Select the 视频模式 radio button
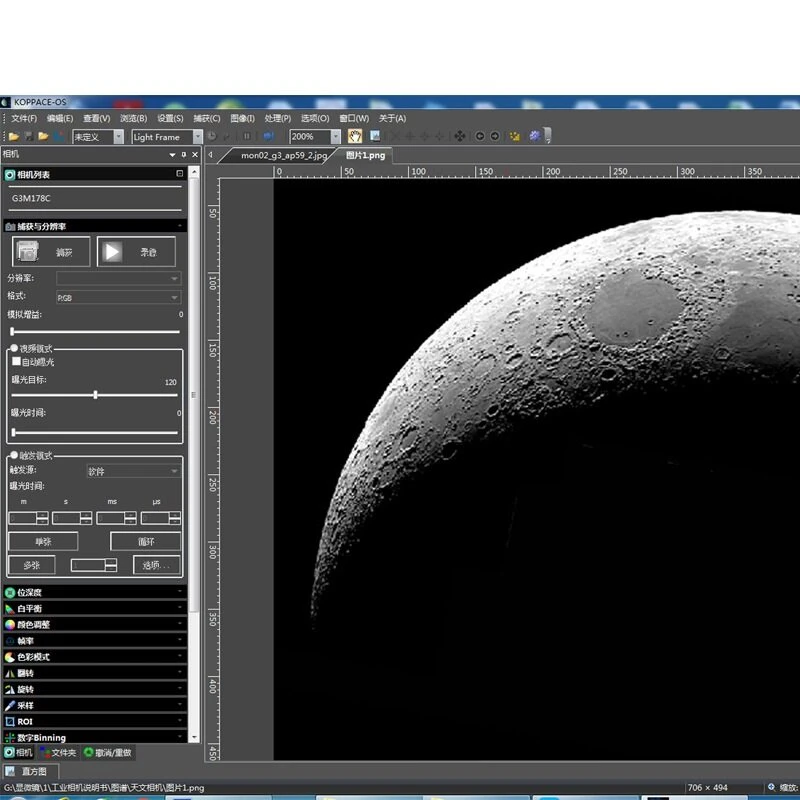 coord(14,348)
